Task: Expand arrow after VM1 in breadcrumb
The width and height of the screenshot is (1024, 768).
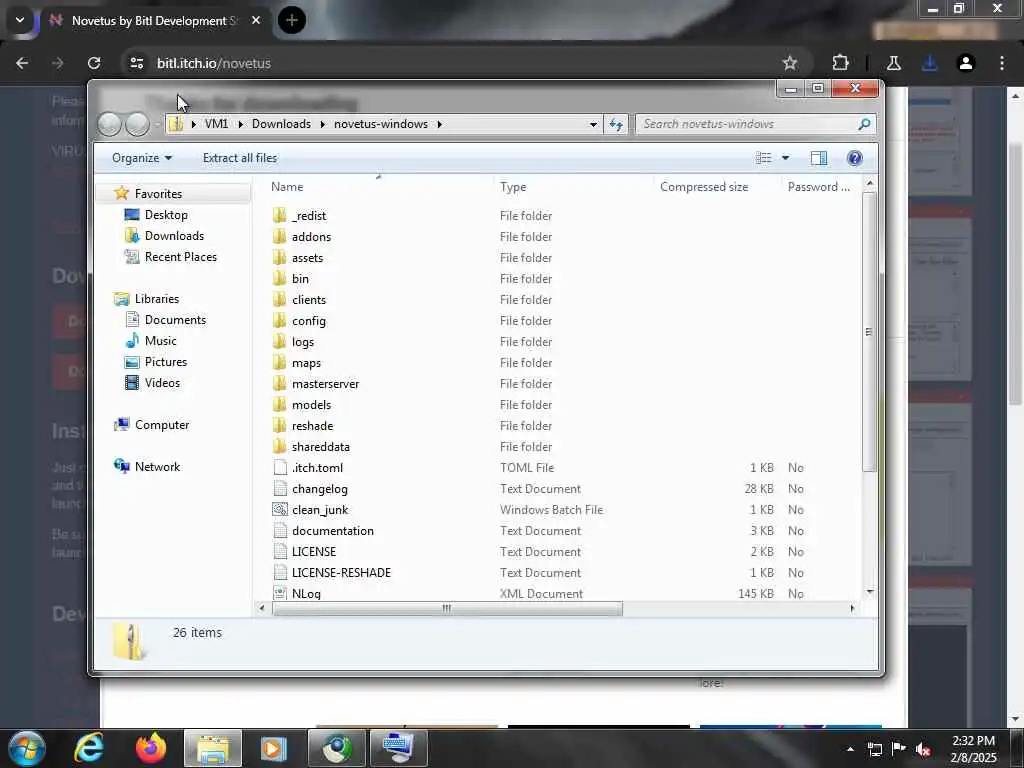Action: [x=240, y=124]
